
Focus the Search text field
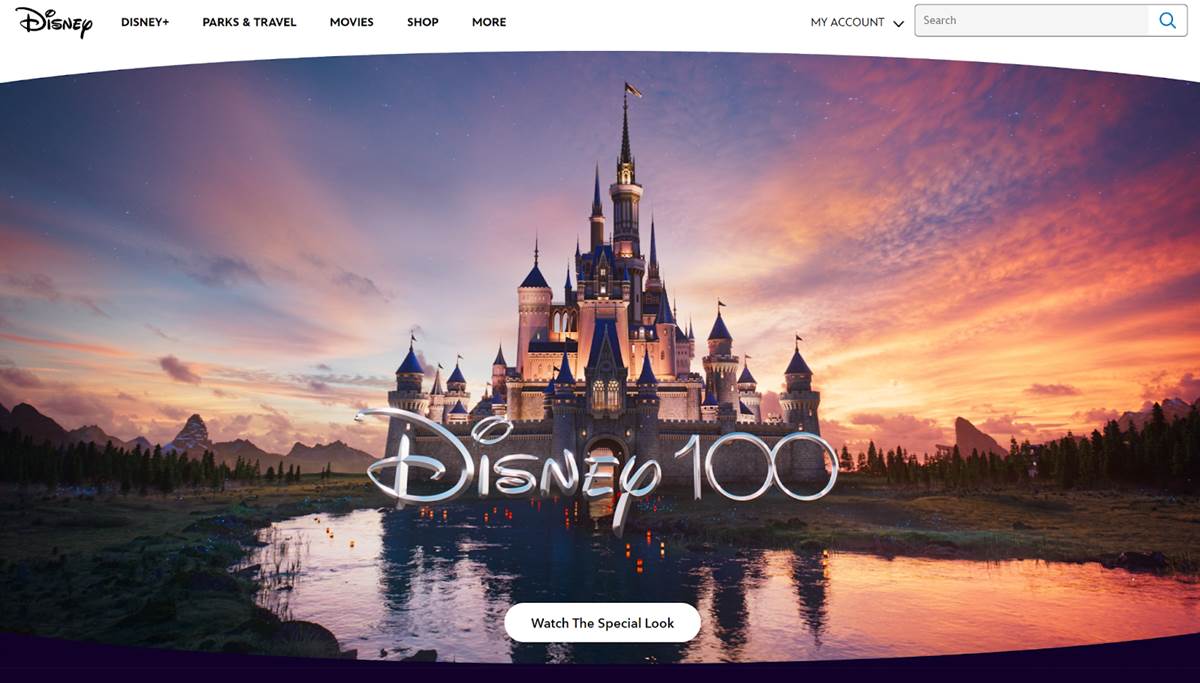(x=1030, y=21)
